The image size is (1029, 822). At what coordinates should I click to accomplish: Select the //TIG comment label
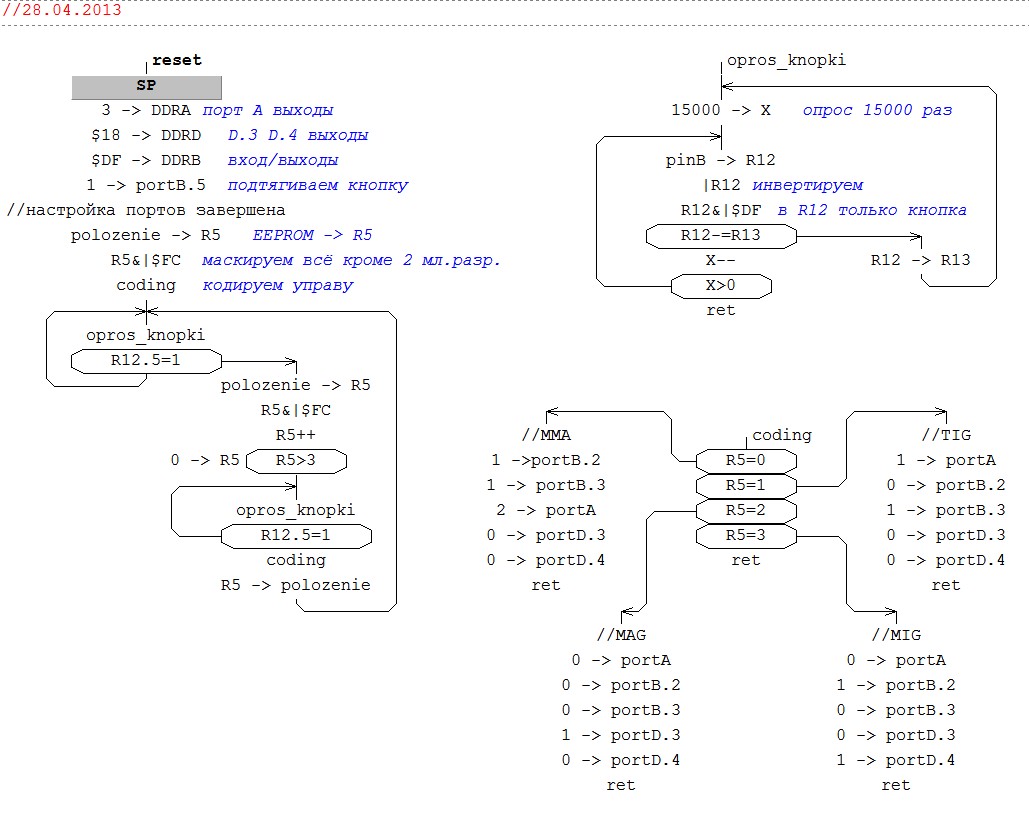(946, 435)
